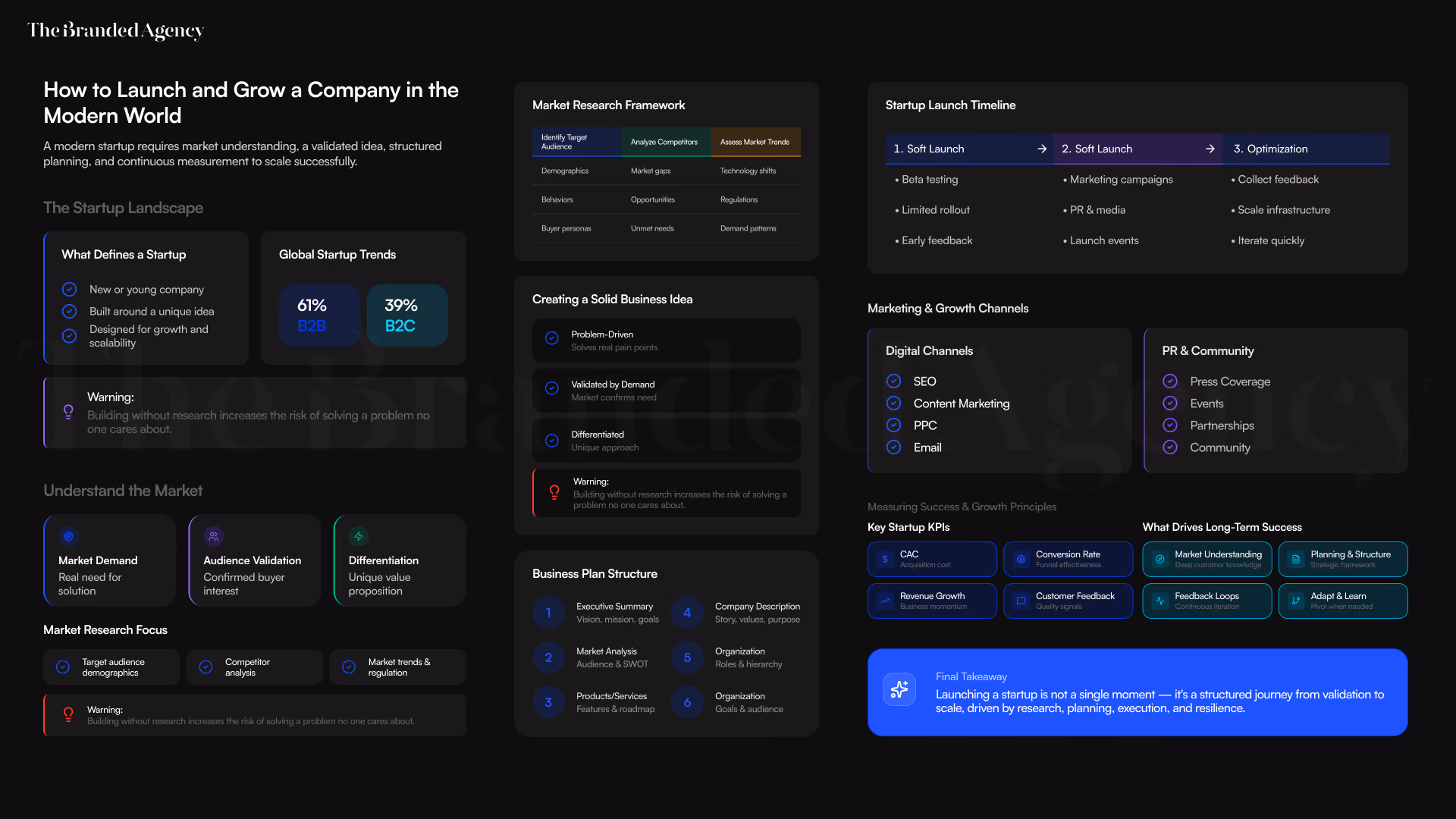Click the Revenue Growth trend icon
This screenshot has width=1456, height=819.
click(885, 601)
